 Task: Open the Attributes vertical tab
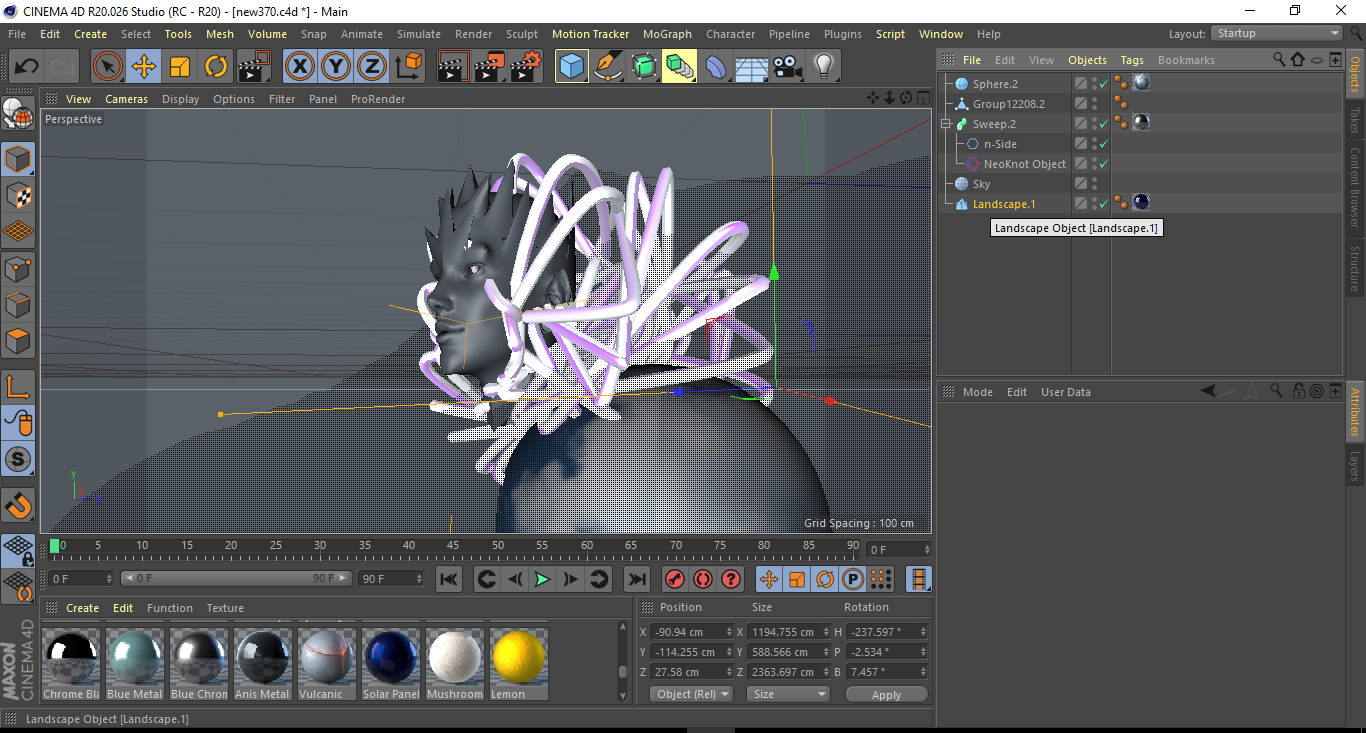[1356, 413]
